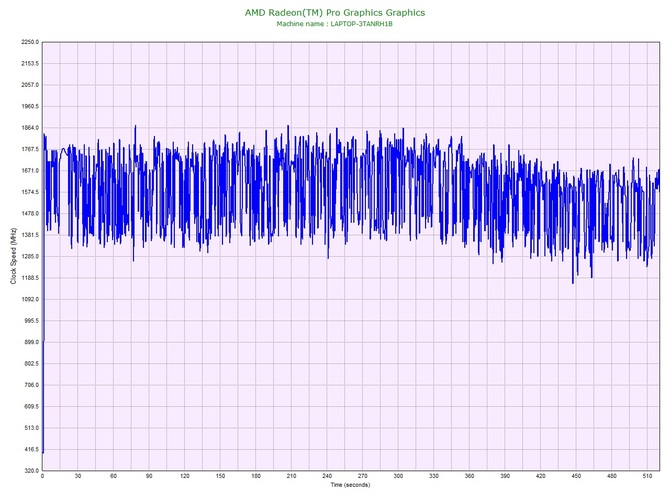
Task: Click the 2153.5 y-axis value
Action: (30, 64)
